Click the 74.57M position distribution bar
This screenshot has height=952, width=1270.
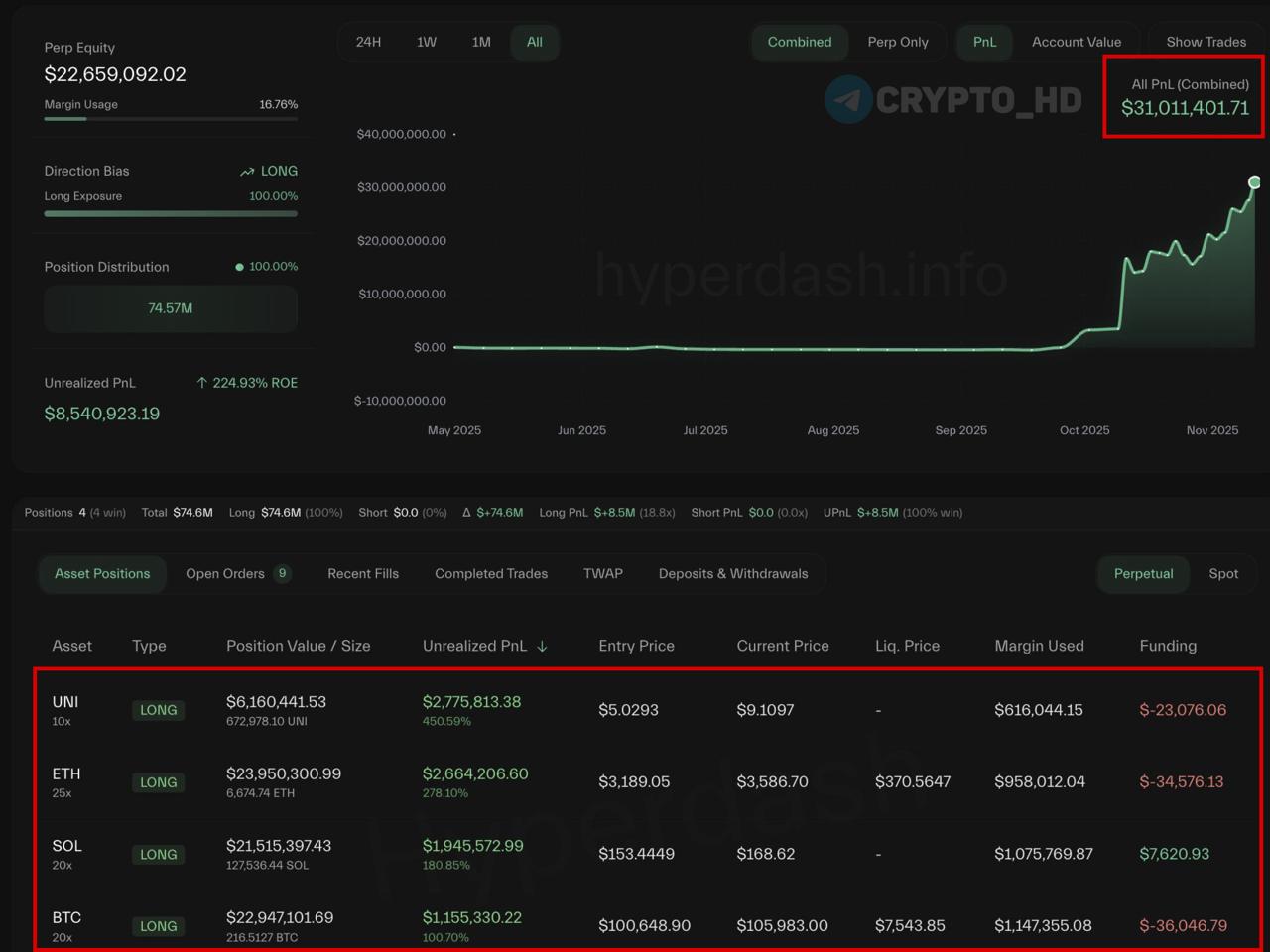(171, 308)
